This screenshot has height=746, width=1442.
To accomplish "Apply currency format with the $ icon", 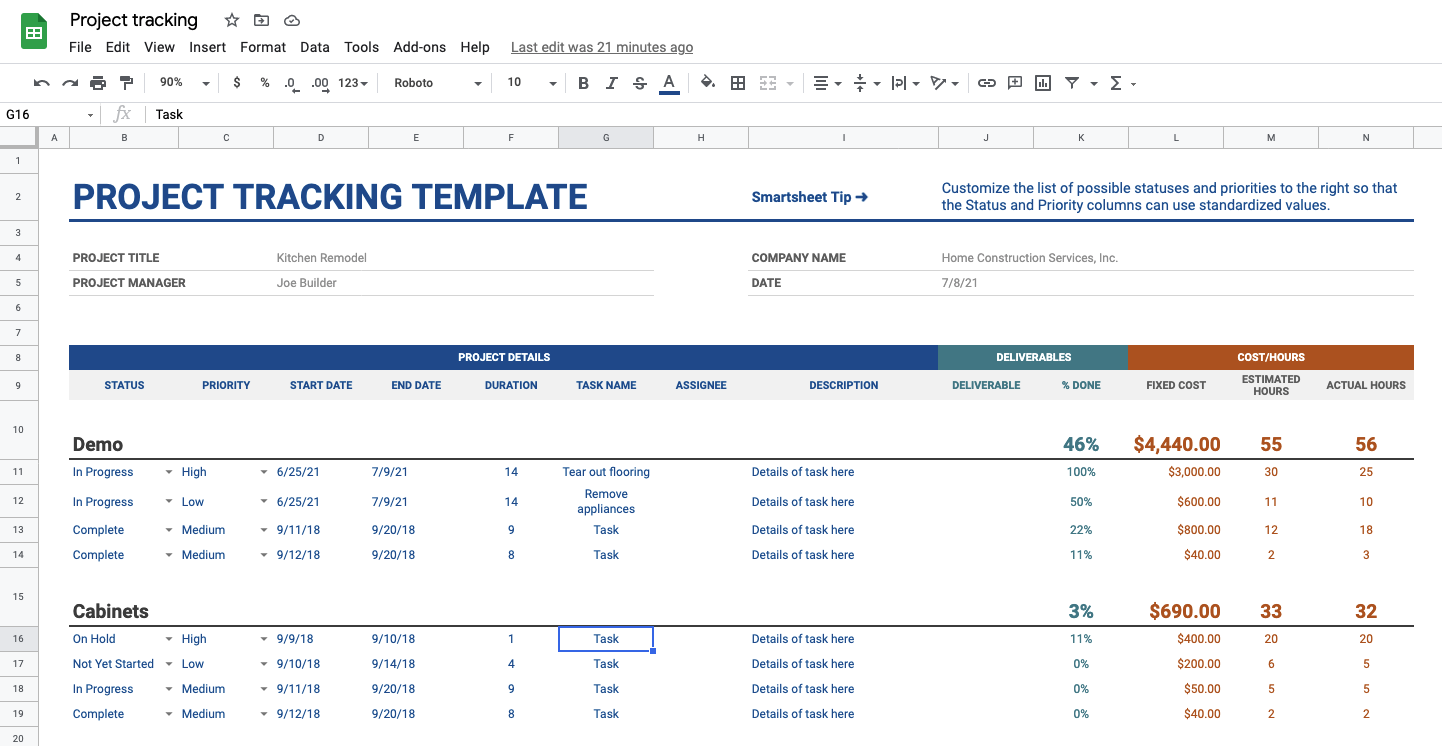I will click(x=237, y=83).
